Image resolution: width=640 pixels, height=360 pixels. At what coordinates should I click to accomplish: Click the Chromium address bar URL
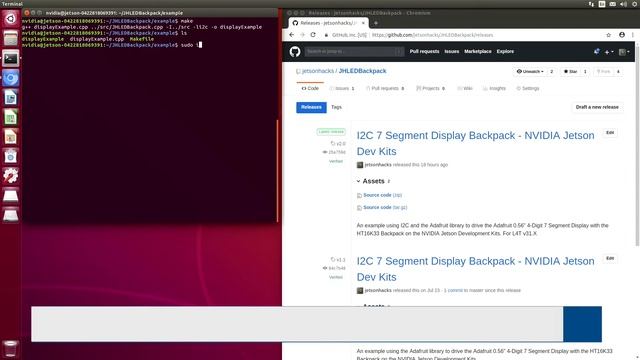coord(433,35)
